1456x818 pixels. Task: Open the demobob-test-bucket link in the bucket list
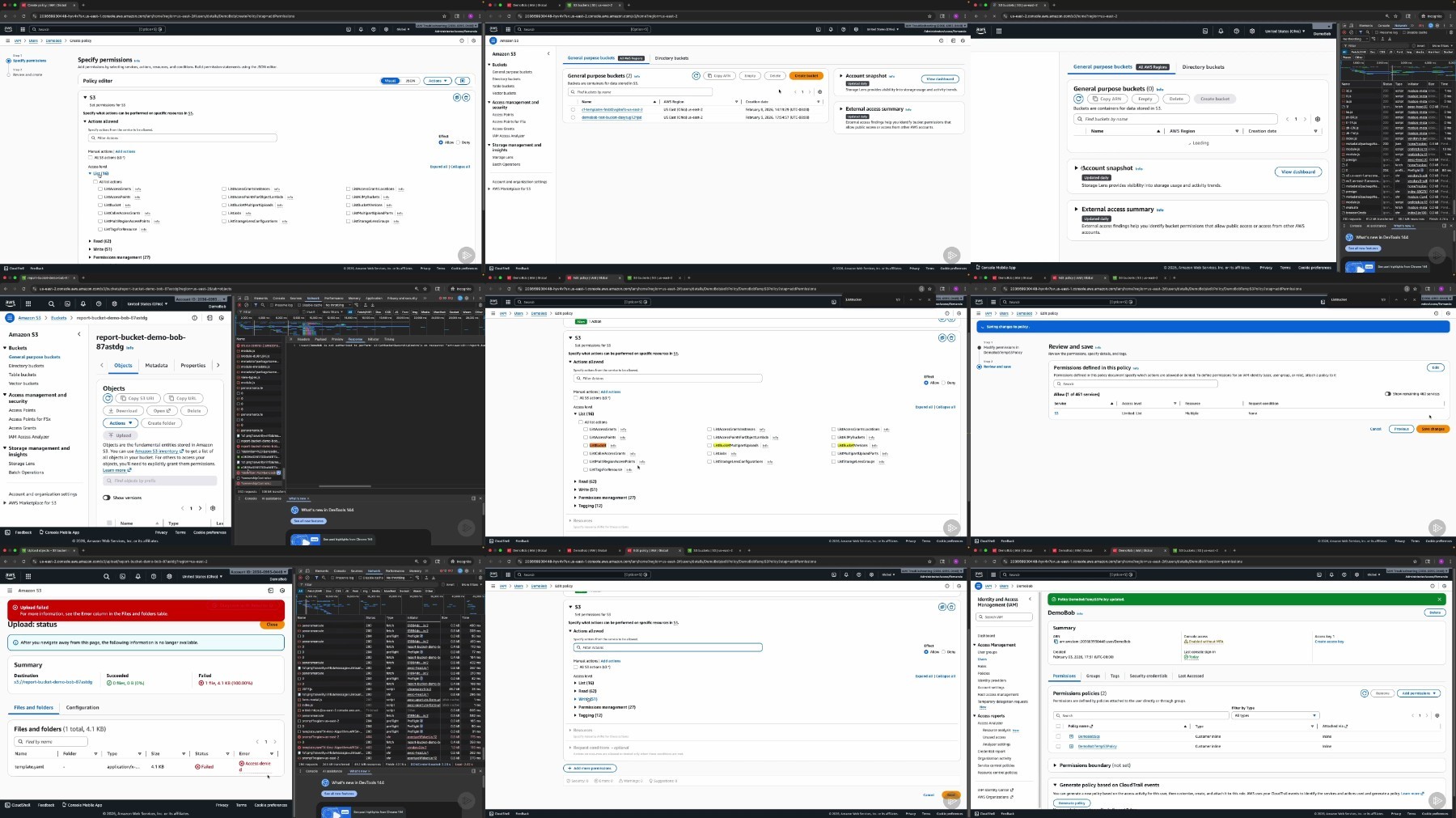(612, 117)
